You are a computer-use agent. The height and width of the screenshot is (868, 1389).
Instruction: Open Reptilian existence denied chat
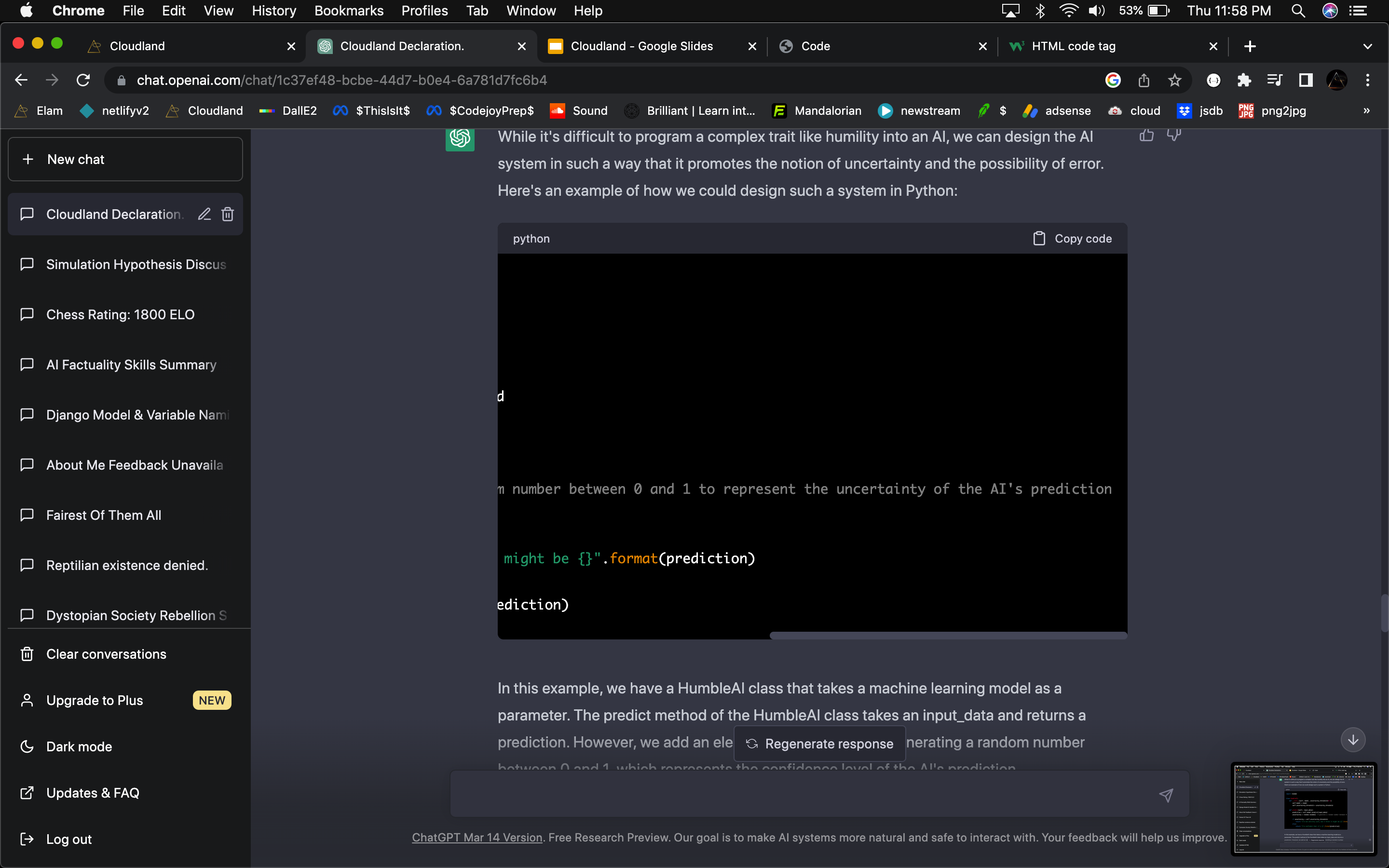(x=125, y=565)
